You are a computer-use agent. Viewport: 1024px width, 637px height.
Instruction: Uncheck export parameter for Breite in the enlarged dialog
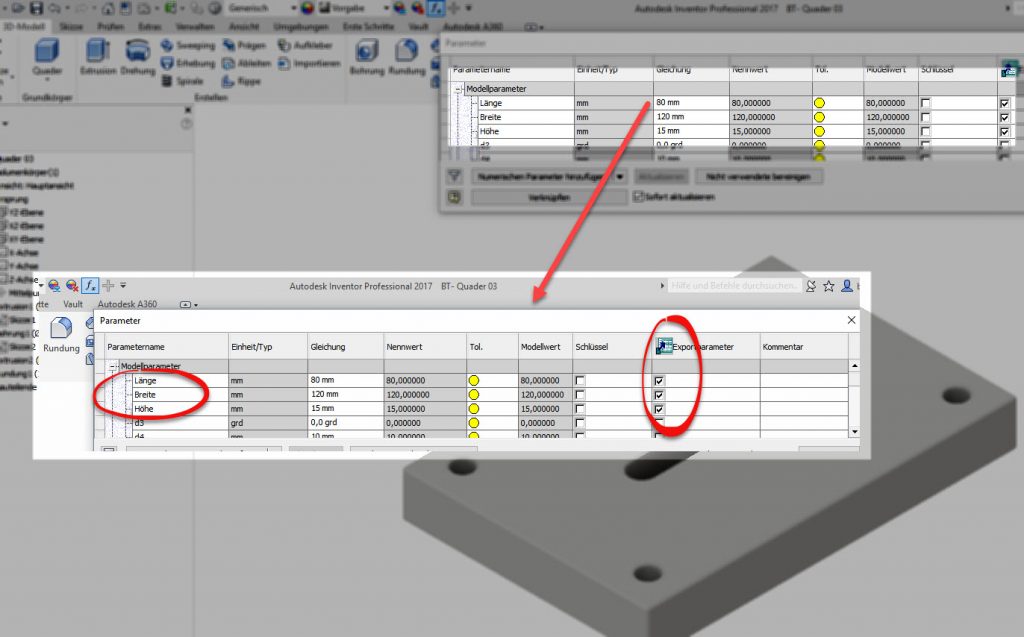click(x=659, y=395)
